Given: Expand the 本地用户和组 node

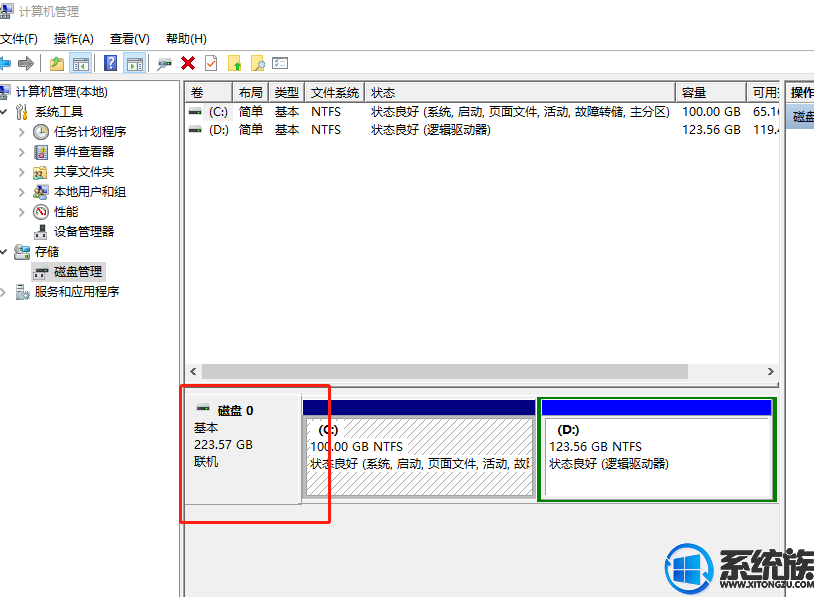Looking at the screenshot, I should (21, 192).
